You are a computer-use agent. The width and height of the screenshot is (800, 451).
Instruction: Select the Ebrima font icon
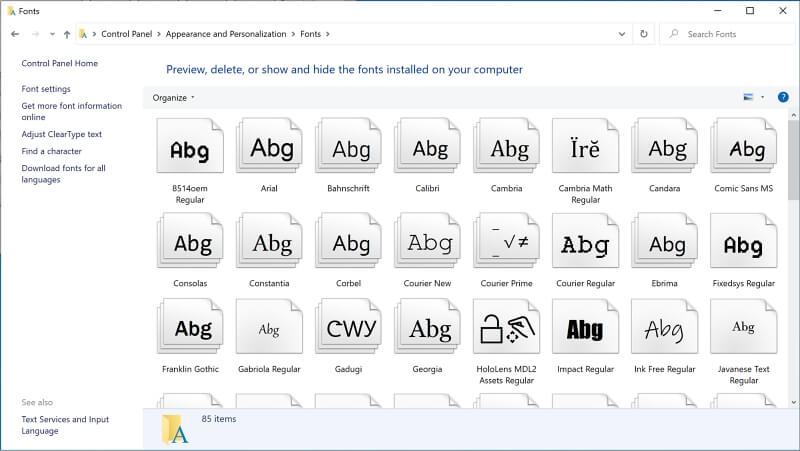coord(664,241)
